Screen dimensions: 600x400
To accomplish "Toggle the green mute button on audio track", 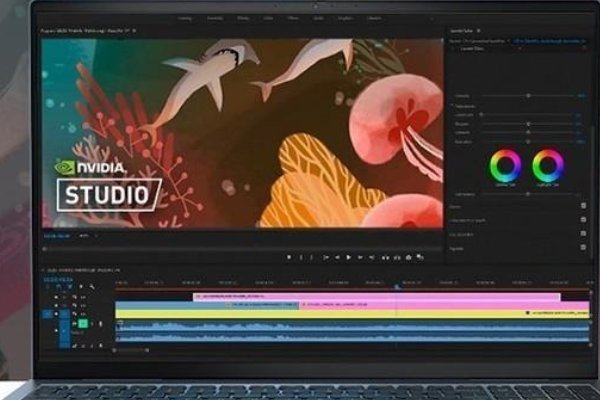I will [82, 324].
